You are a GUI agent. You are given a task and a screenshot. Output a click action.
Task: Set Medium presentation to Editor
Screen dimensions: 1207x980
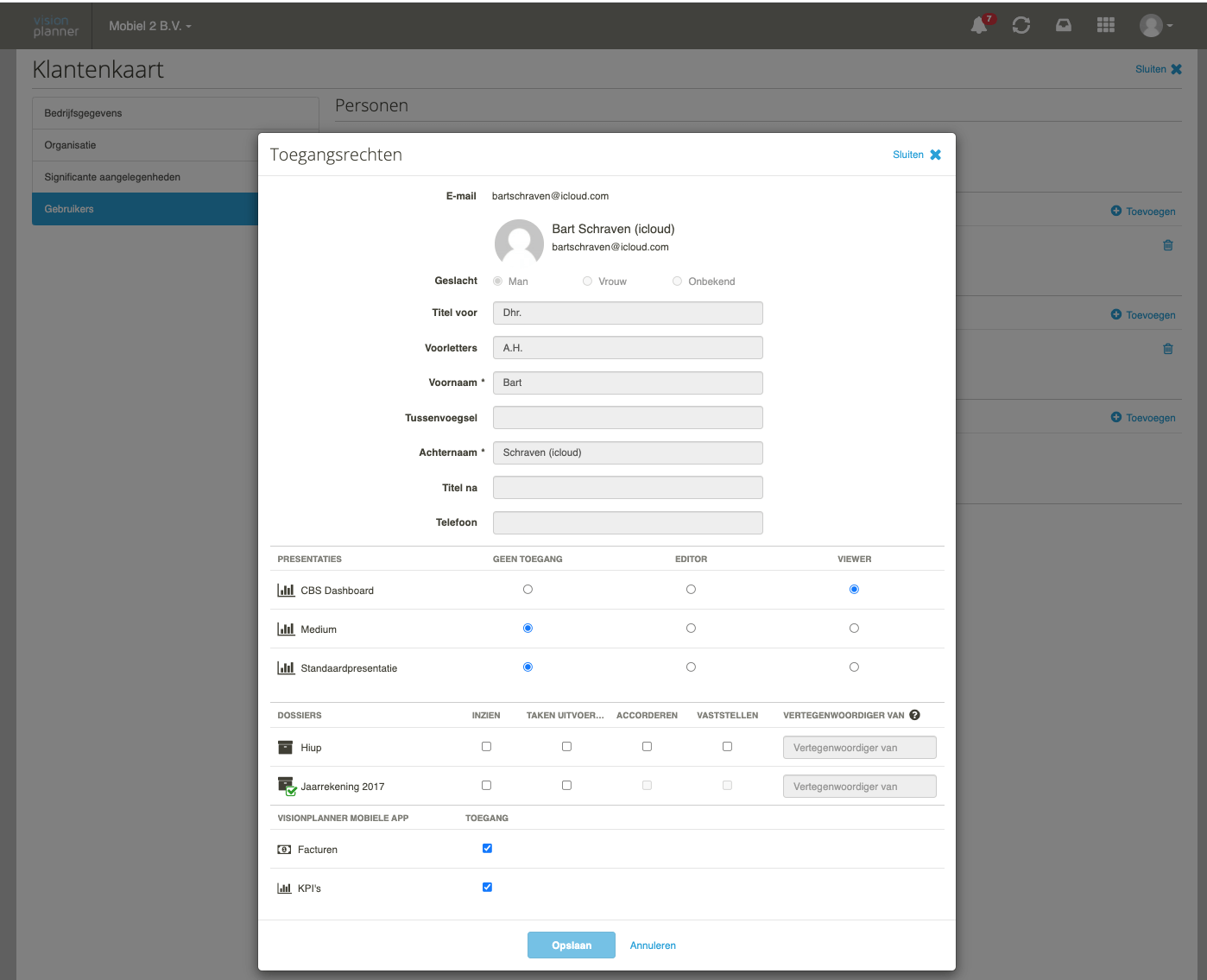[x=691, y=628]
